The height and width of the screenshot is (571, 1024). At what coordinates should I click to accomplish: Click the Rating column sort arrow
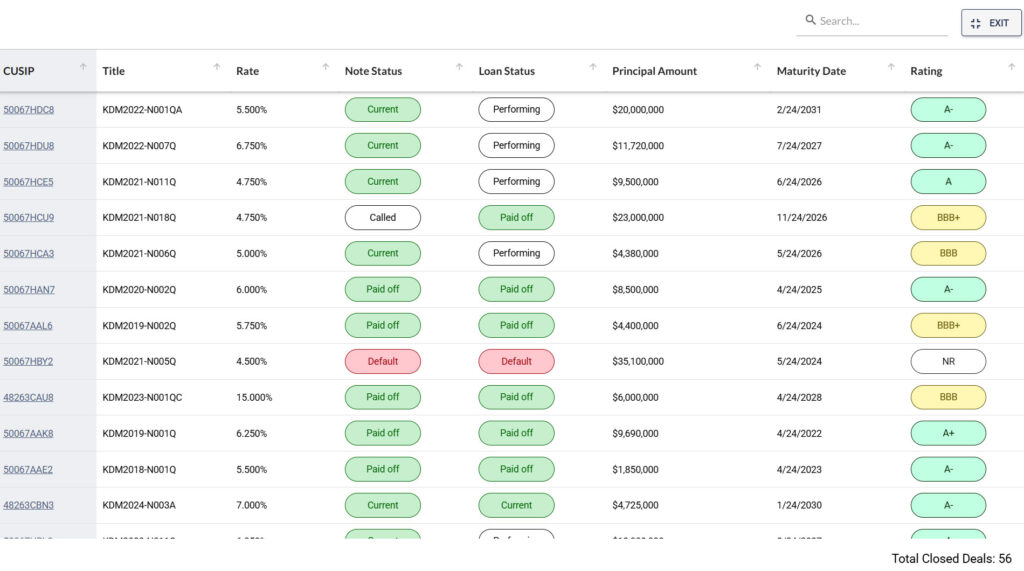pos(1012,67)
